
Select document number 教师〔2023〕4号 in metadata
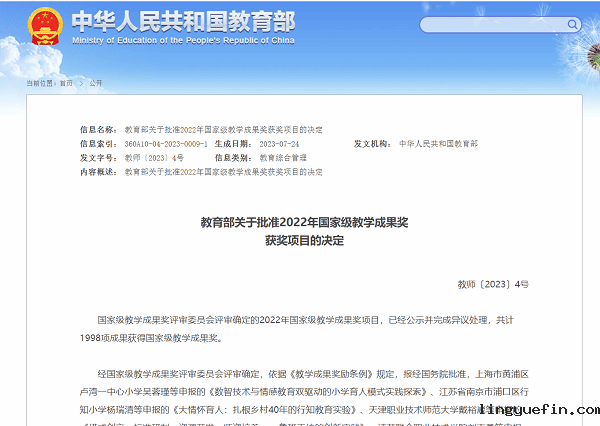click(x=154, y=158)
